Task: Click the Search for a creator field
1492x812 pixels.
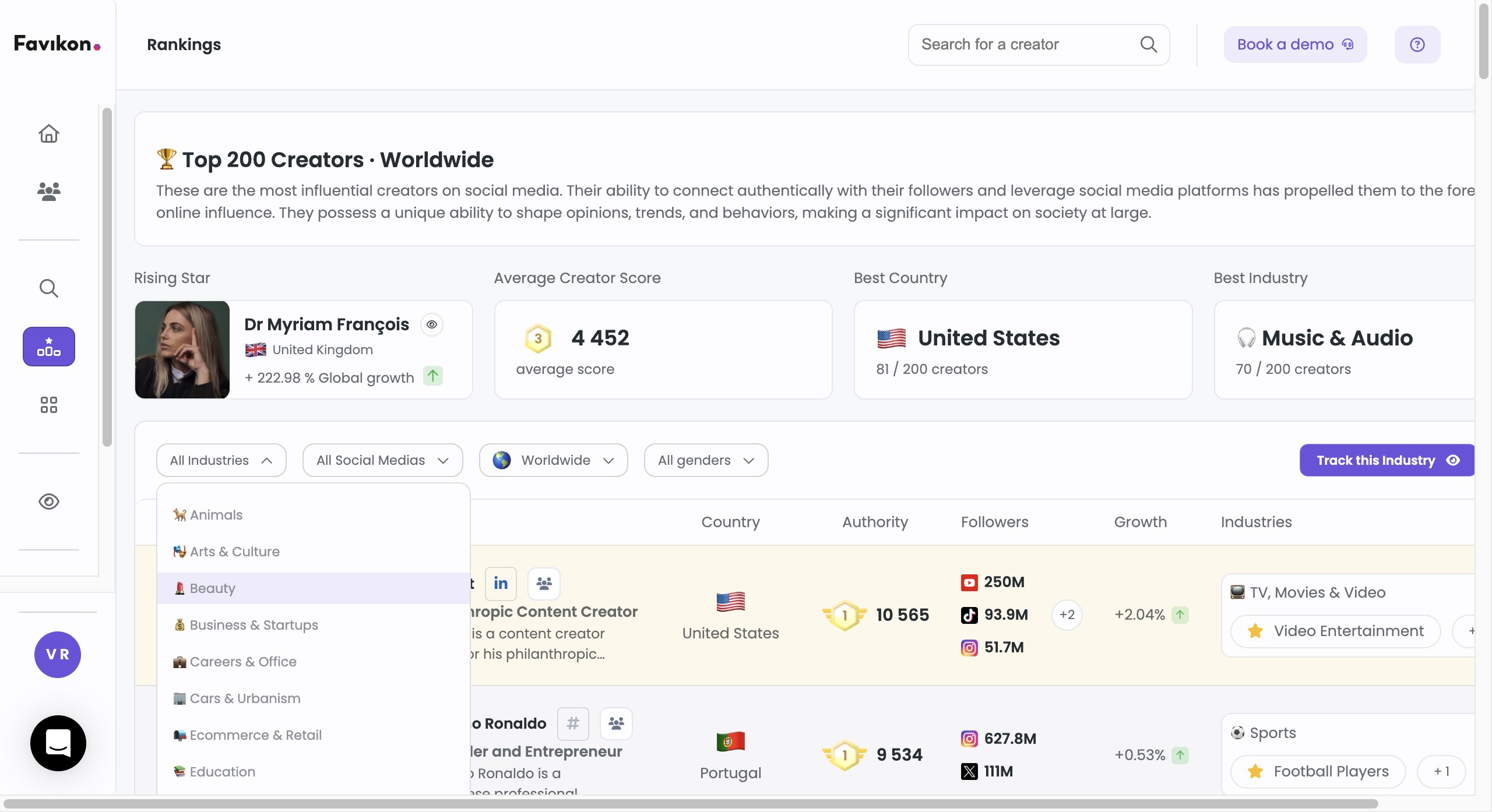Action: click(1026, 45)
